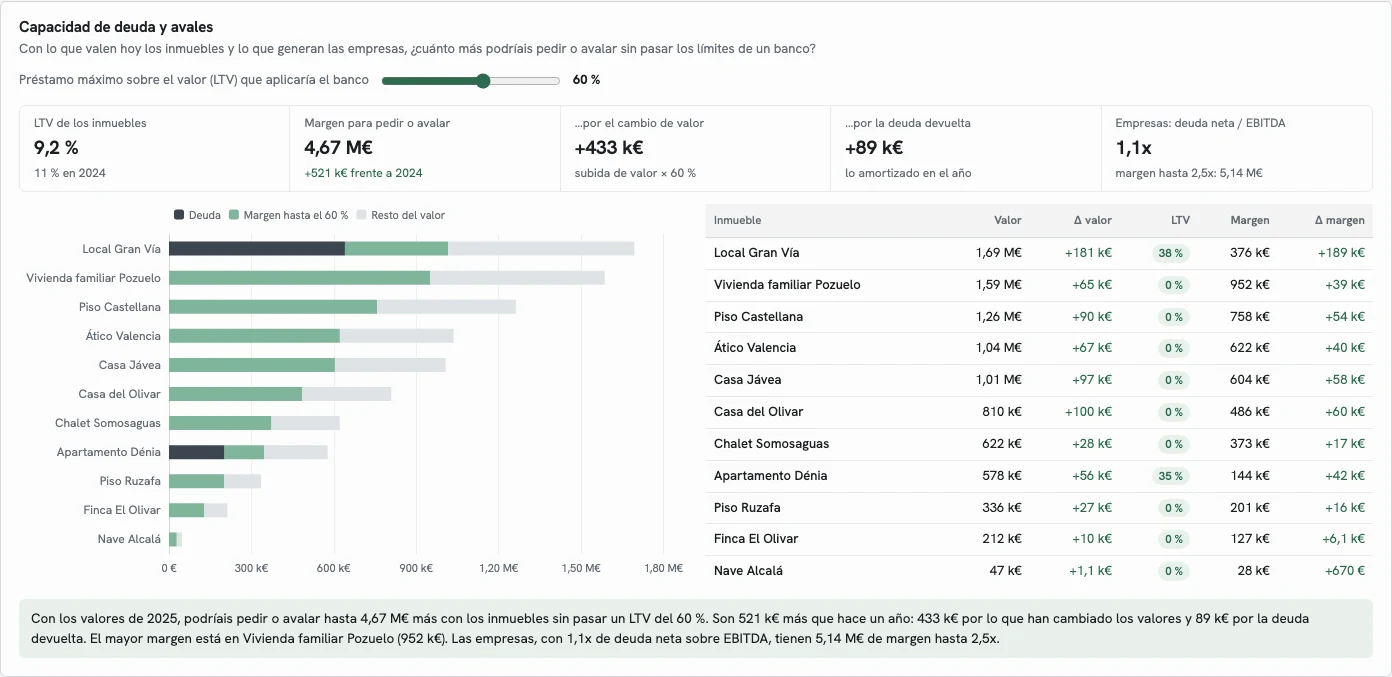Click the '1,1x' debt/EBITDA figure
Screen dimensions: 1392x677
tap(1133, 148)
